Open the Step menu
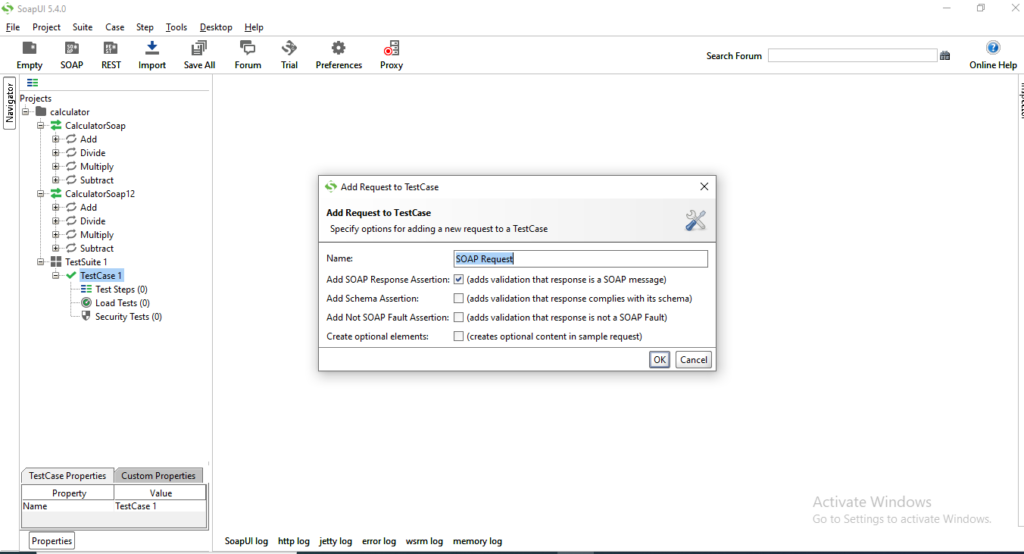This screenshot has width=1024, height=554. [145, 27]
